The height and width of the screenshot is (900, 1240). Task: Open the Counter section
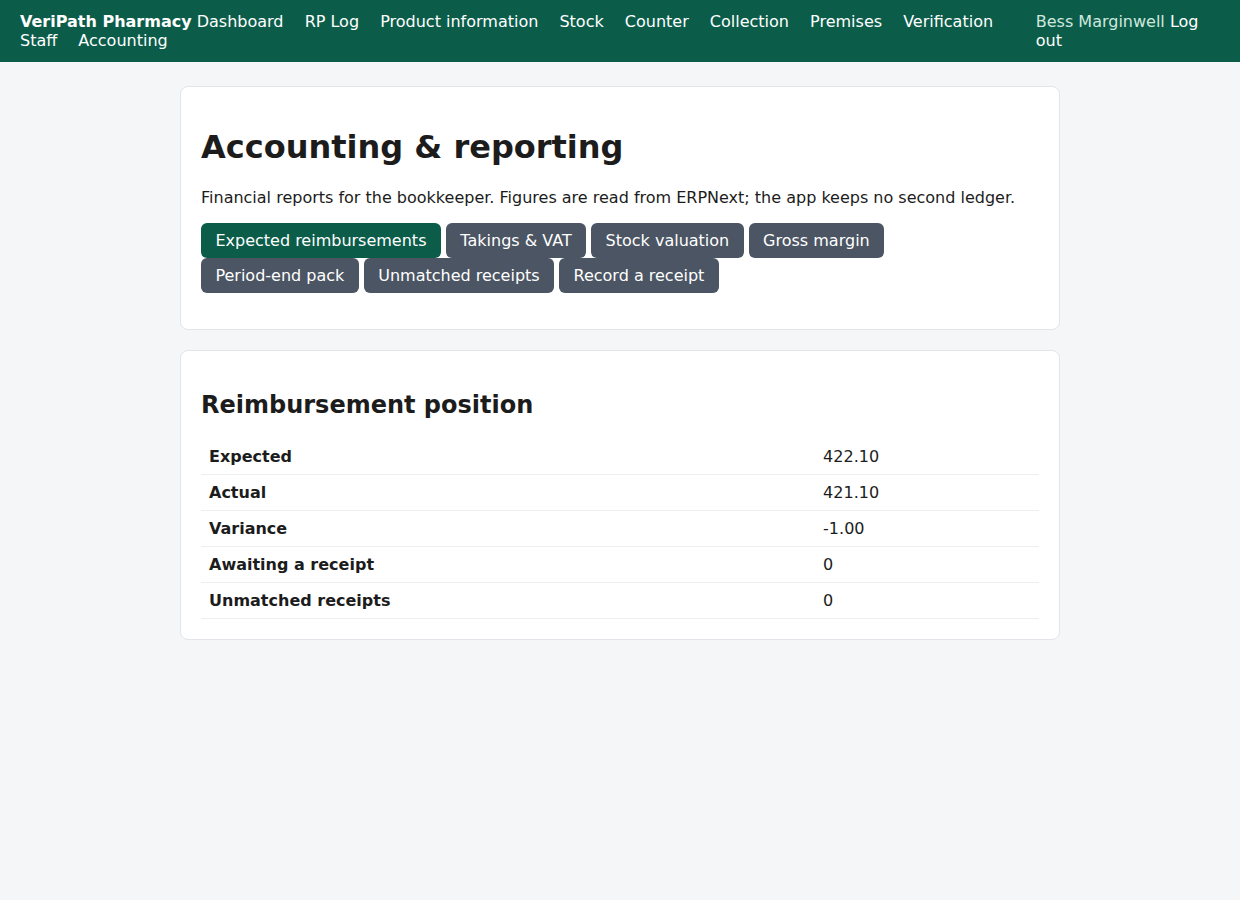(657, 21)
